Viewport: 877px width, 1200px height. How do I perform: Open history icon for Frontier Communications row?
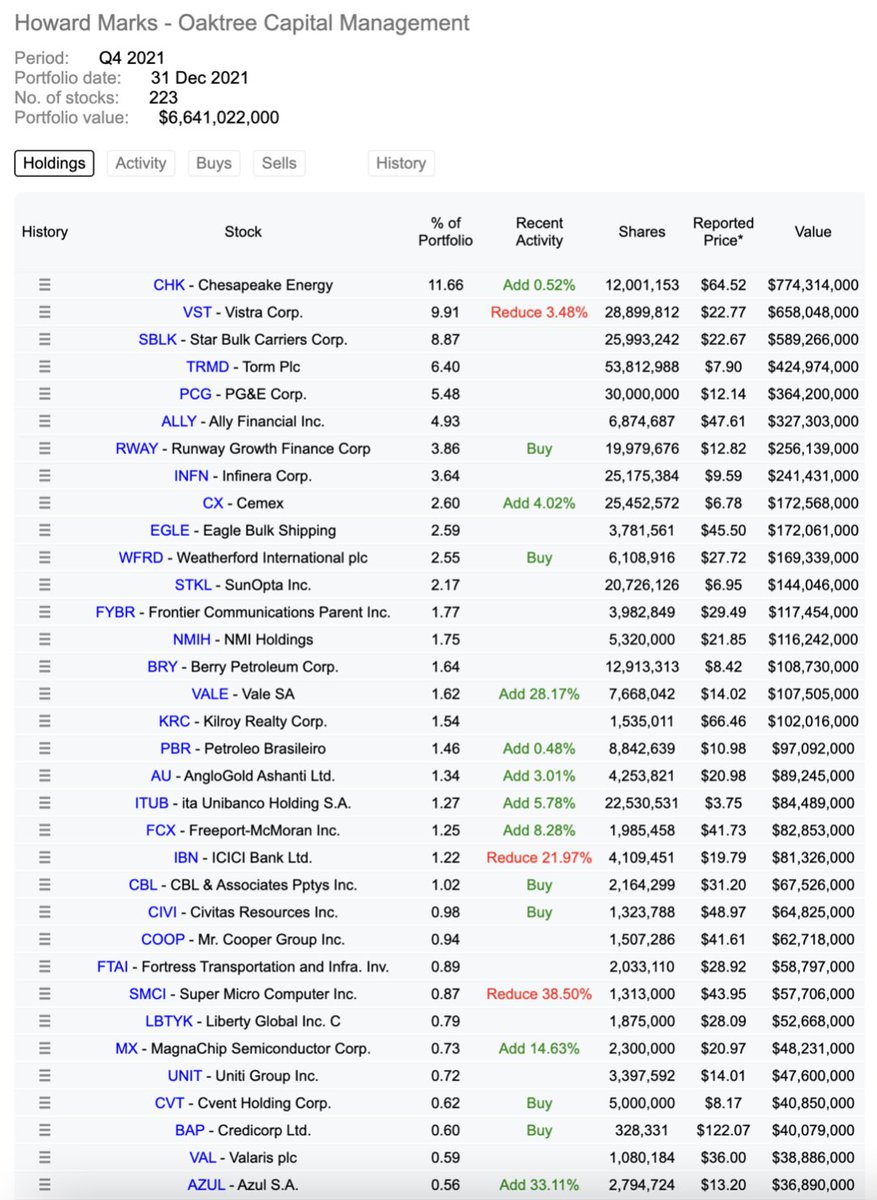point(44,612)
